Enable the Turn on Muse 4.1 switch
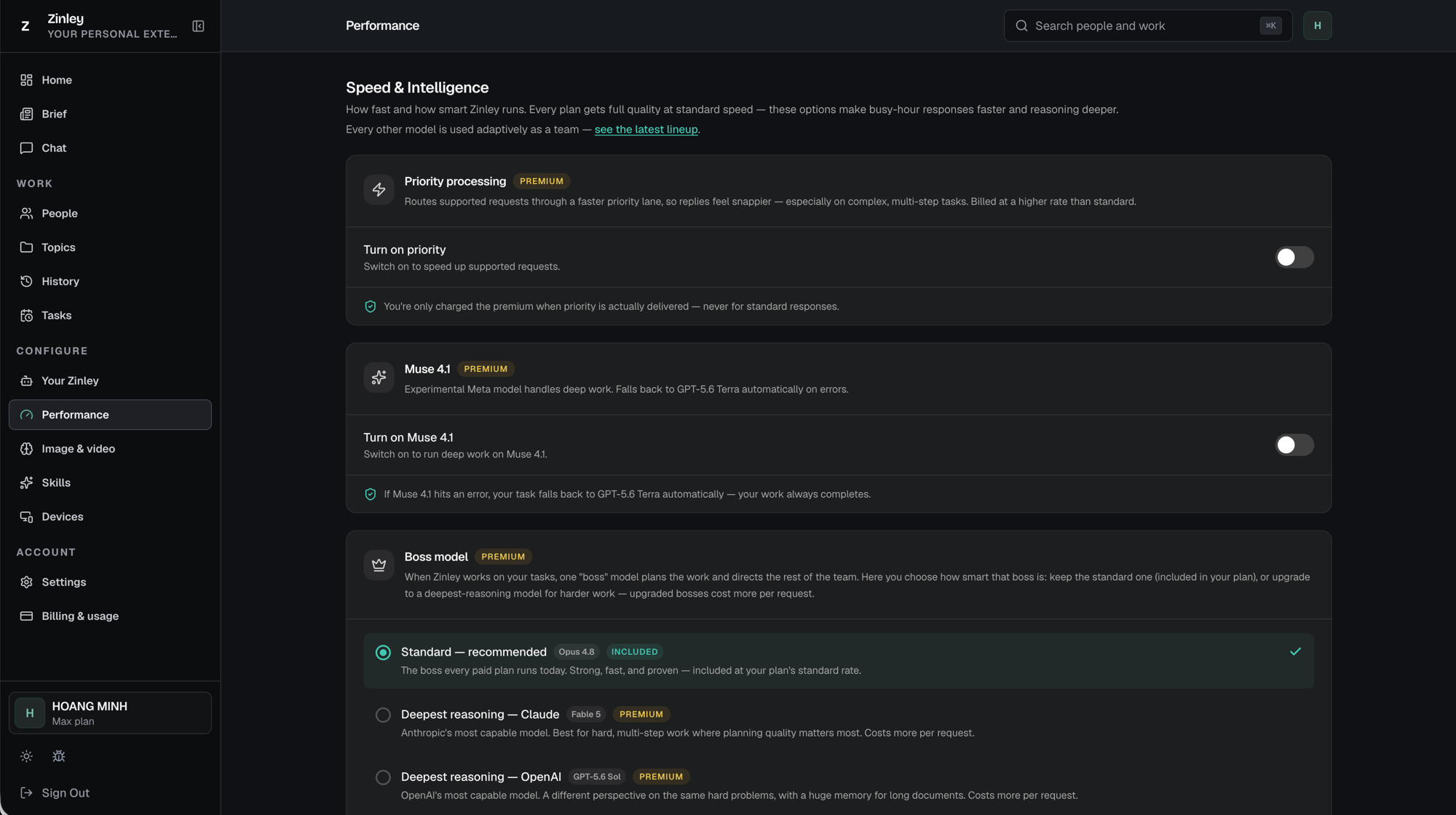 tap(1294, 445)
